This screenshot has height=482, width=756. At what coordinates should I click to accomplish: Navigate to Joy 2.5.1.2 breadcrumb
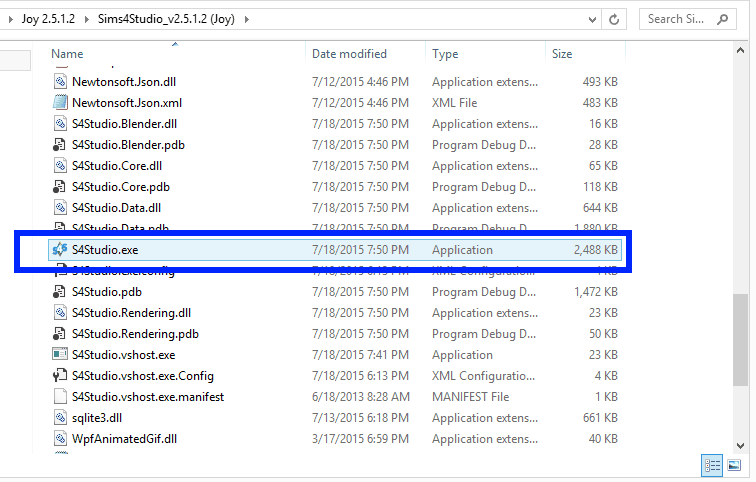(x=48, y=19)
